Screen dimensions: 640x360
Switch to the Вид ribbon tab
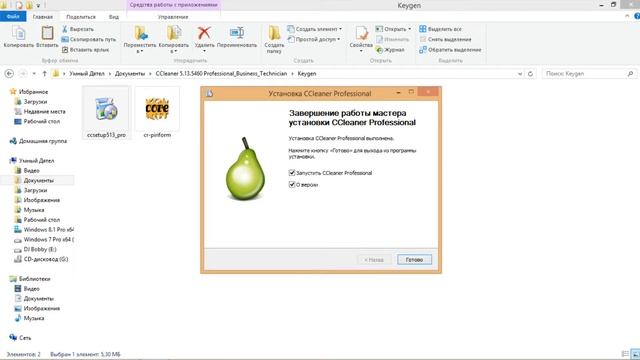[x=114, y=17]
